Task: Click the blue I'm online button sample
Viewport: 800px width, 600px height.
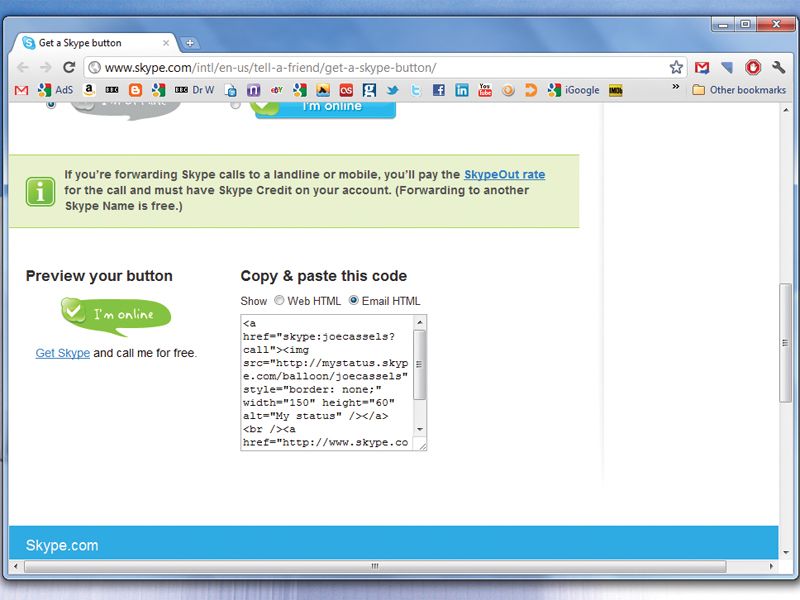Action: pyautogui.click(x=325, y=109)
